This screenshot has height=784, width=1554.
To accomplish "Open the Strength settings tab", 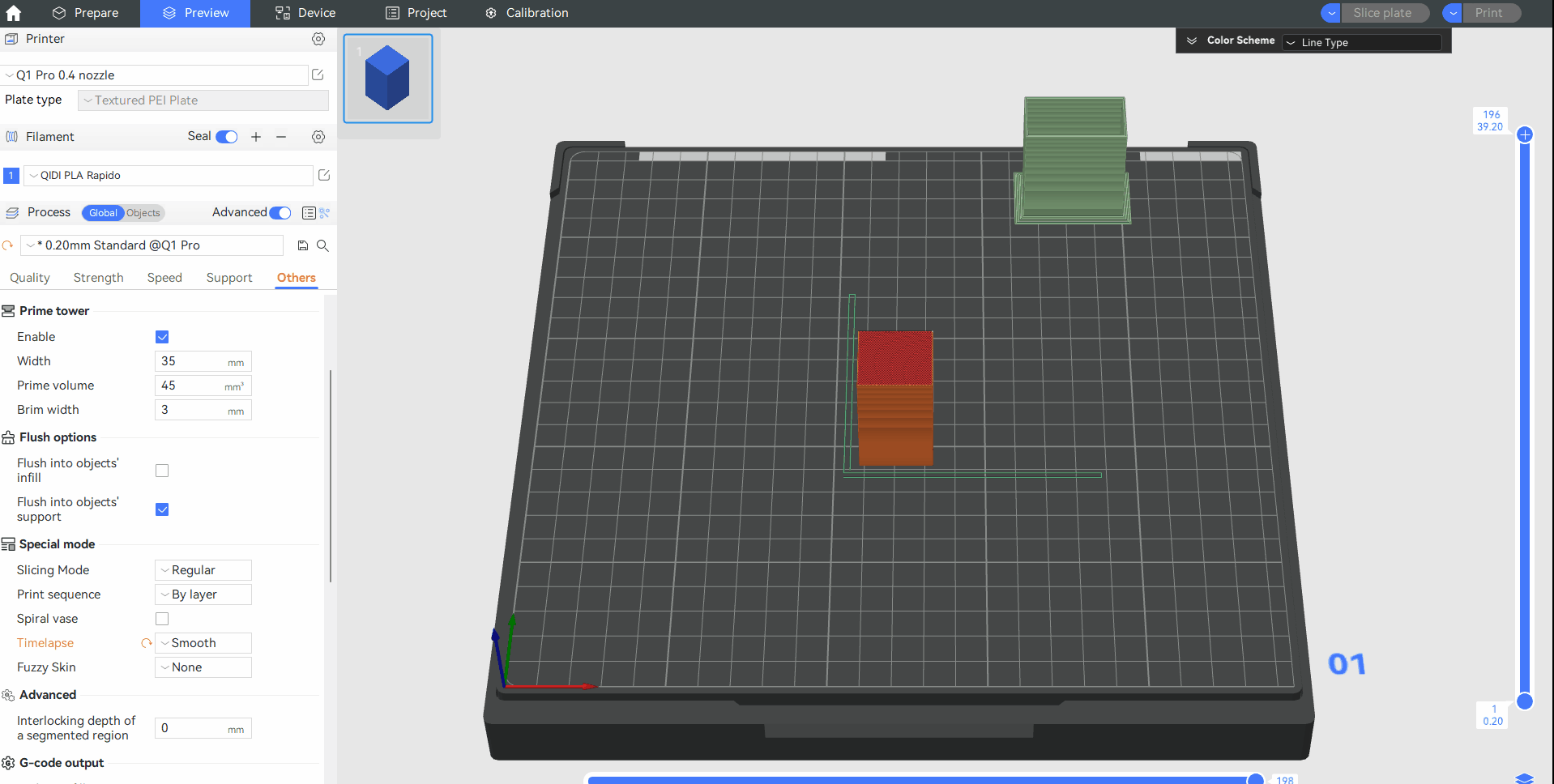I will point(98,278).
